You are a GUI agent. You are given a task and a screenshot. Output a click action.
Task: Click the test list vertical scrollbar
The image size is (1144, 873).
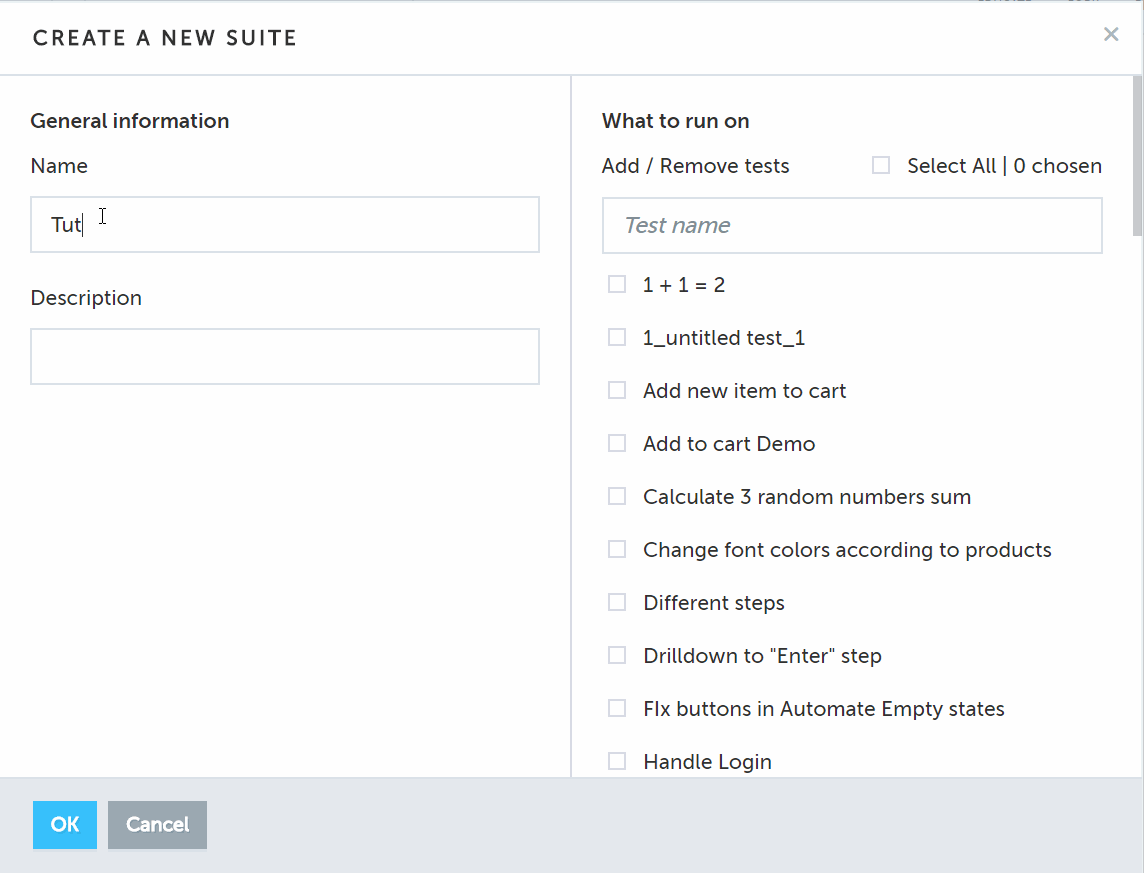coord(1137,156)
